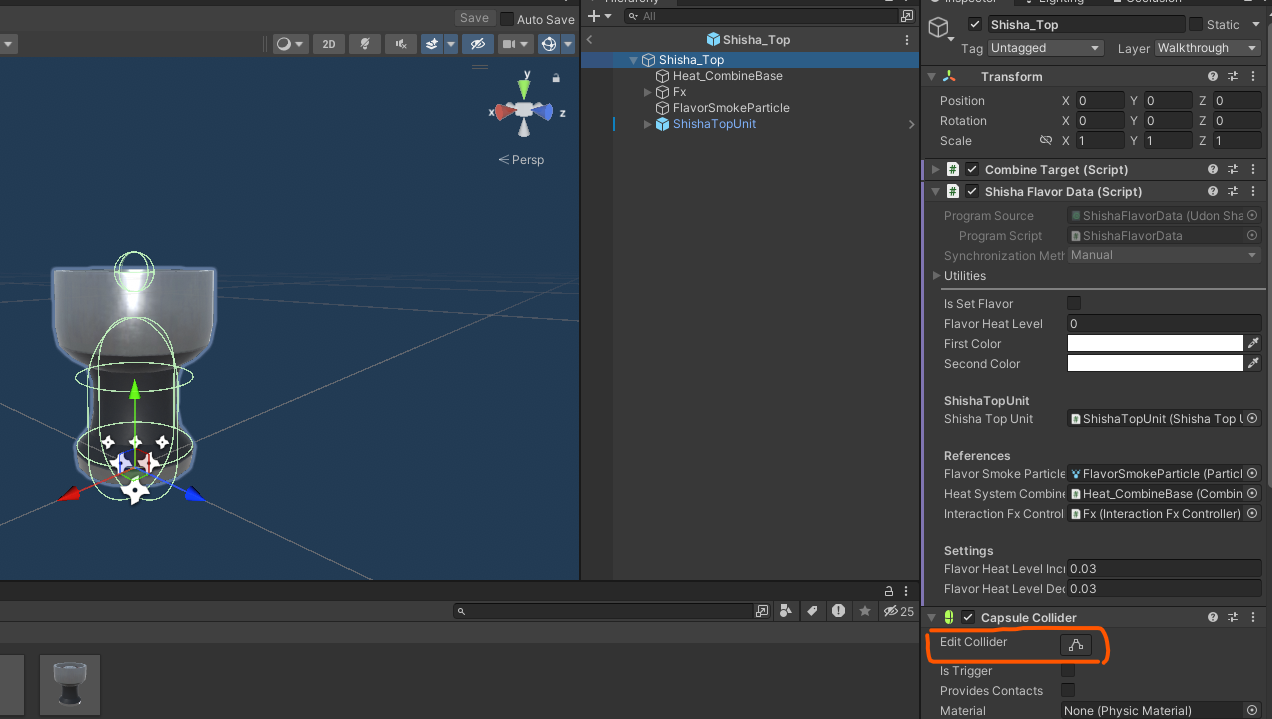The width and height of the screenshot is (1272, 719).
Task: Toggle 2D scene view mode
Action: point(328,44)
